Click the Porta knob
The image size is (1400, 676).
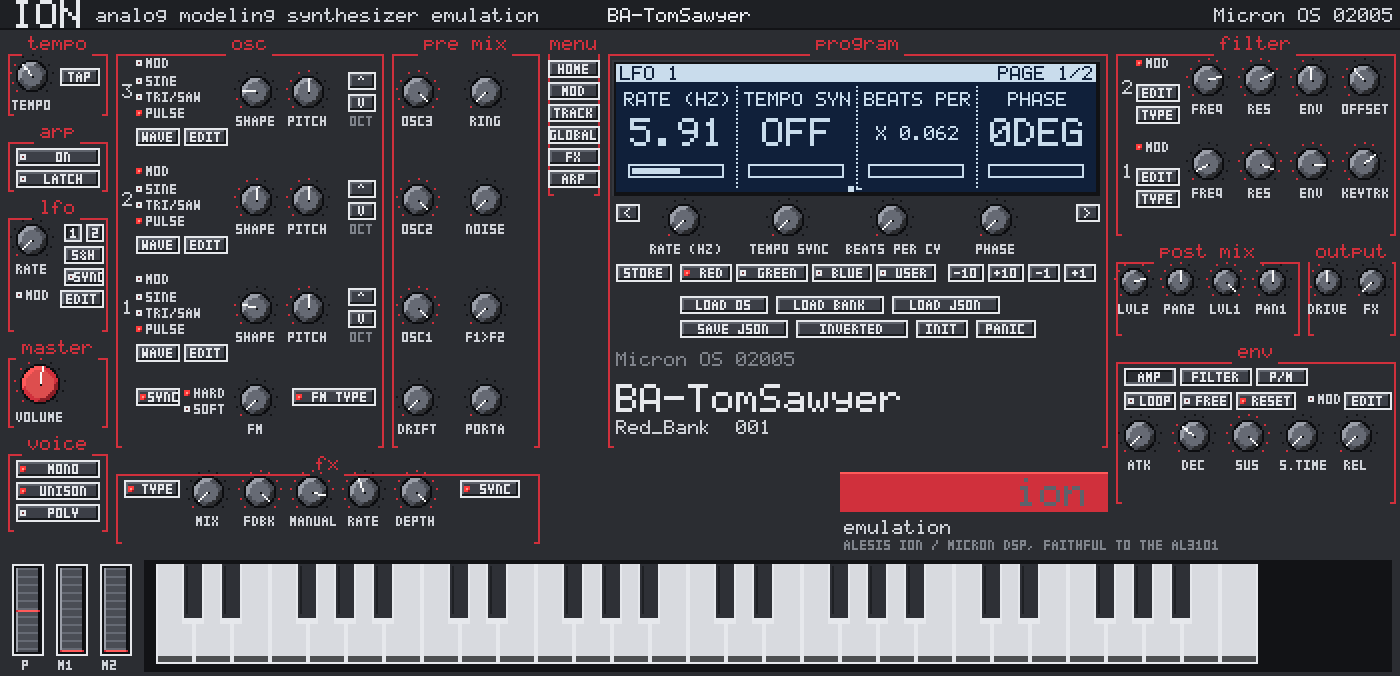pyautogui.click(x=484, y=400)
